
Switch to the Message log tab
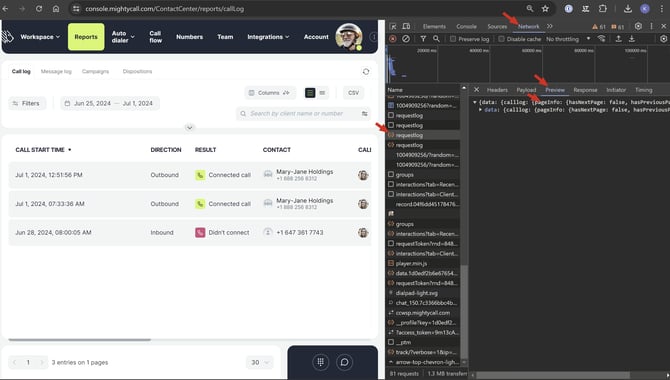tap(56, 71)
